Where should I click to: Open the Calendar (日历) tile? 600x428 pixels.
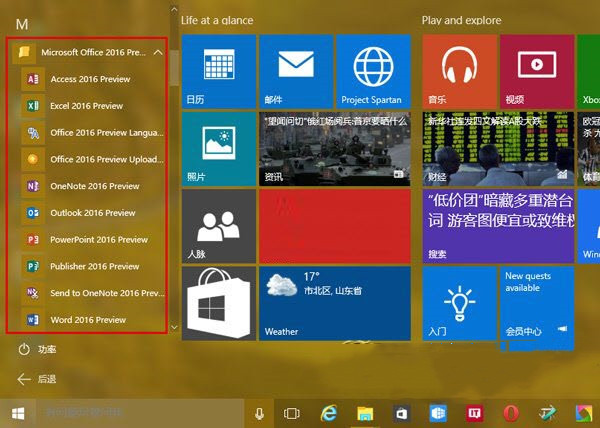click(219, 72)
